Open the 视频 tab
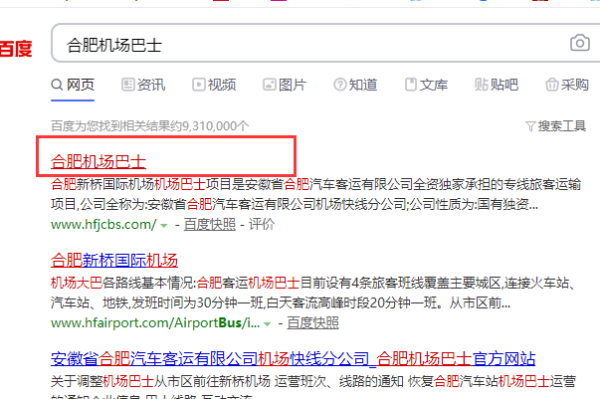This screenshot has width=600, height=399. click(214, 85)
